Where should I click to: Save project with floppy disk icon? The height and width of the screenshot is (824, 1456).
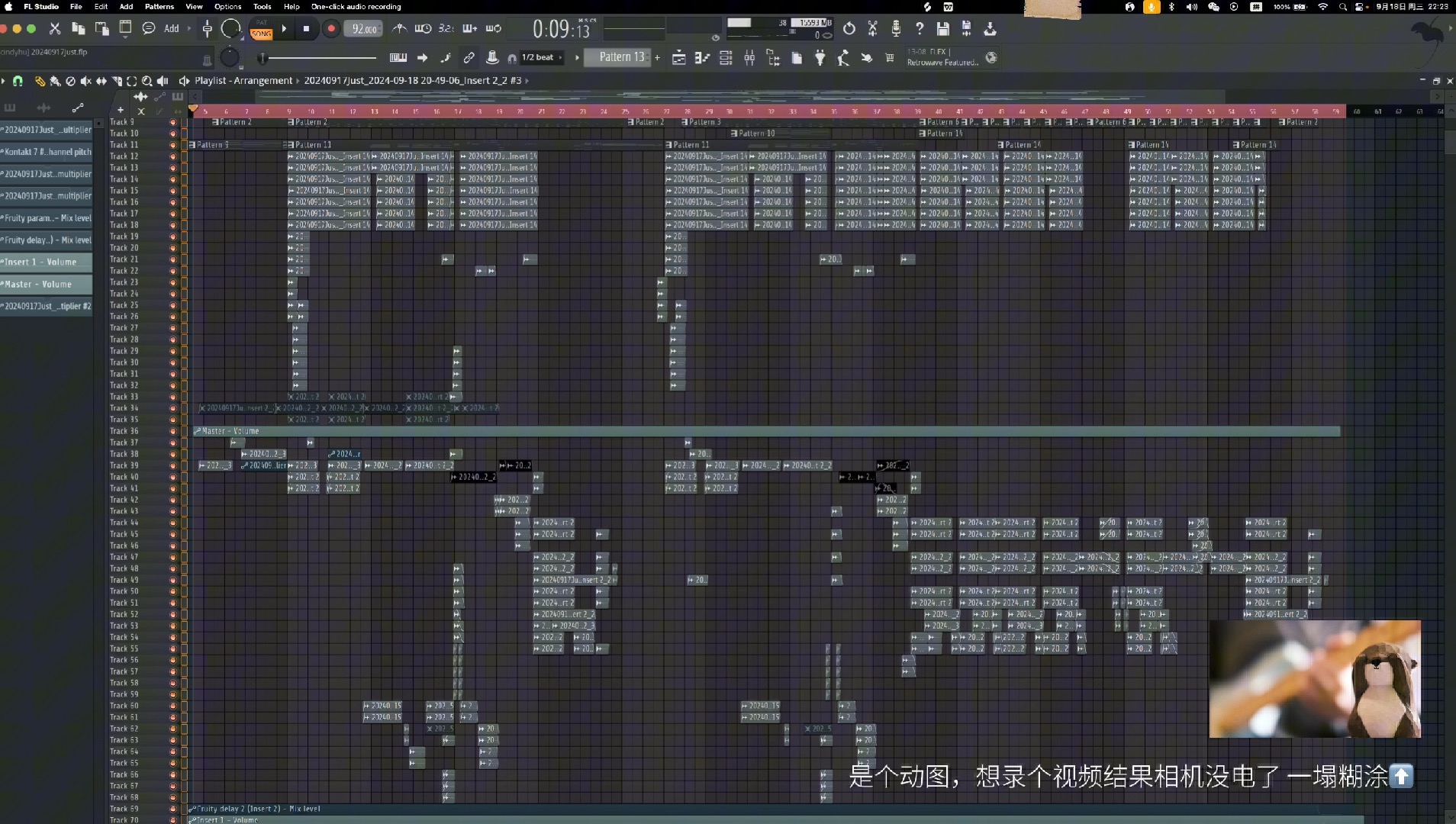[x=943, y=29]
